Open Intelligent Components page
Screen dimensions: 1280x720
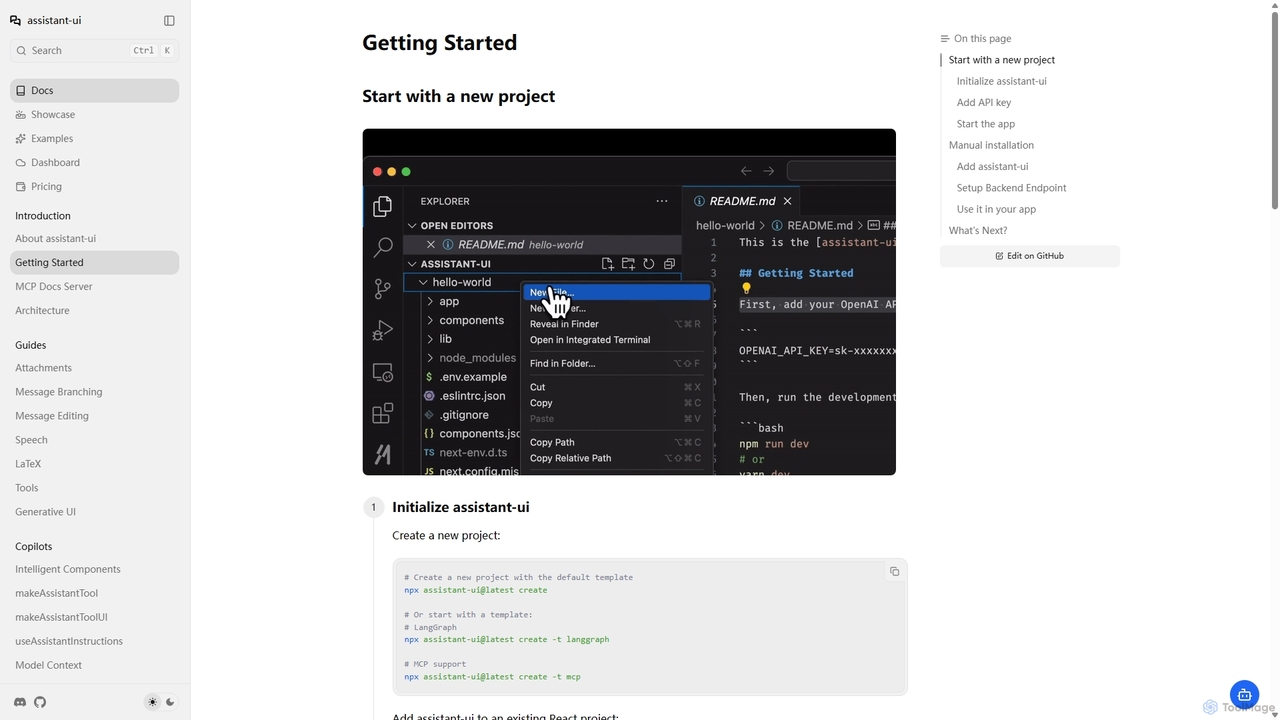[x=94, y=569]
